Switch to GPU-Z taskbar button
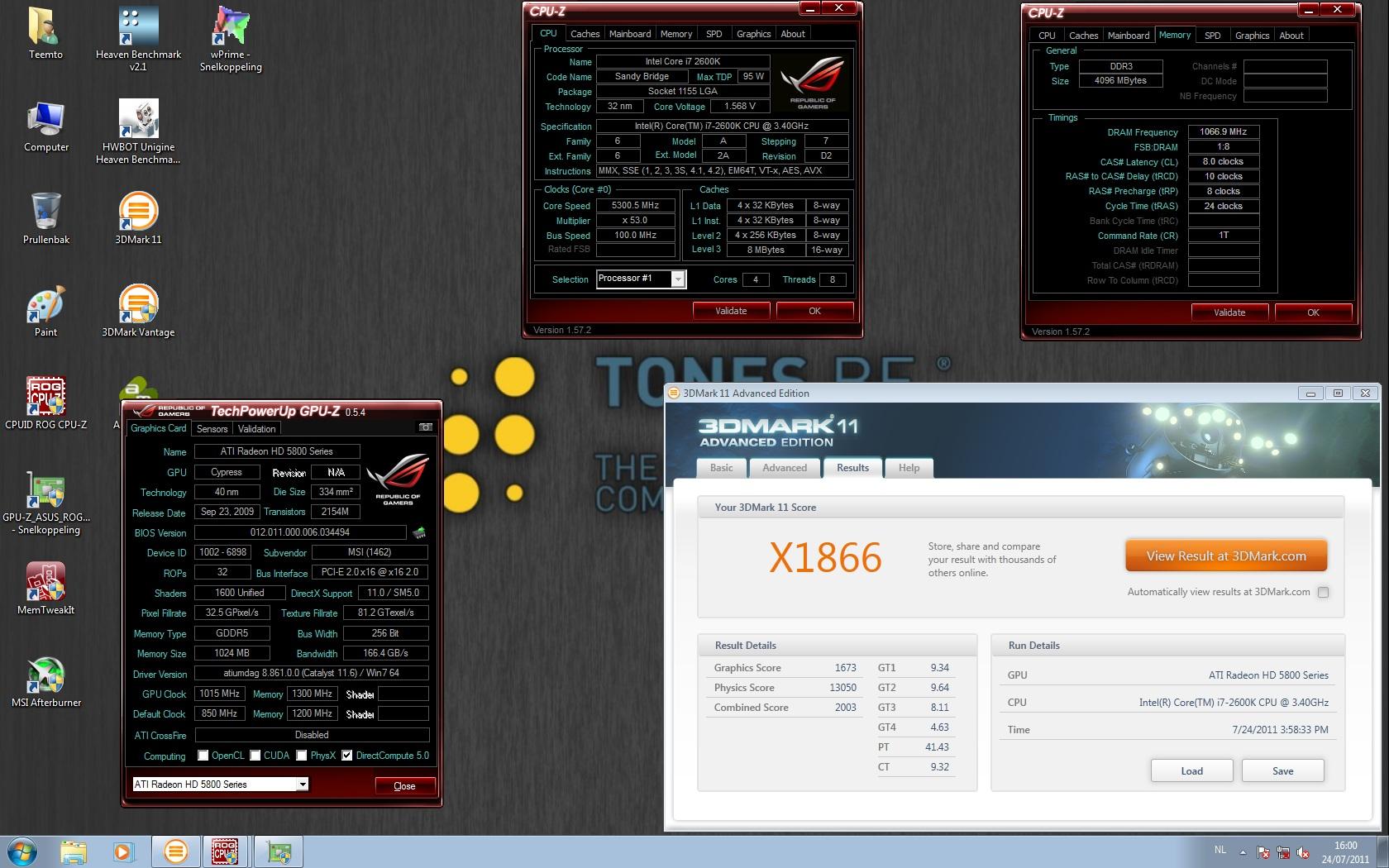 [279, 851]
